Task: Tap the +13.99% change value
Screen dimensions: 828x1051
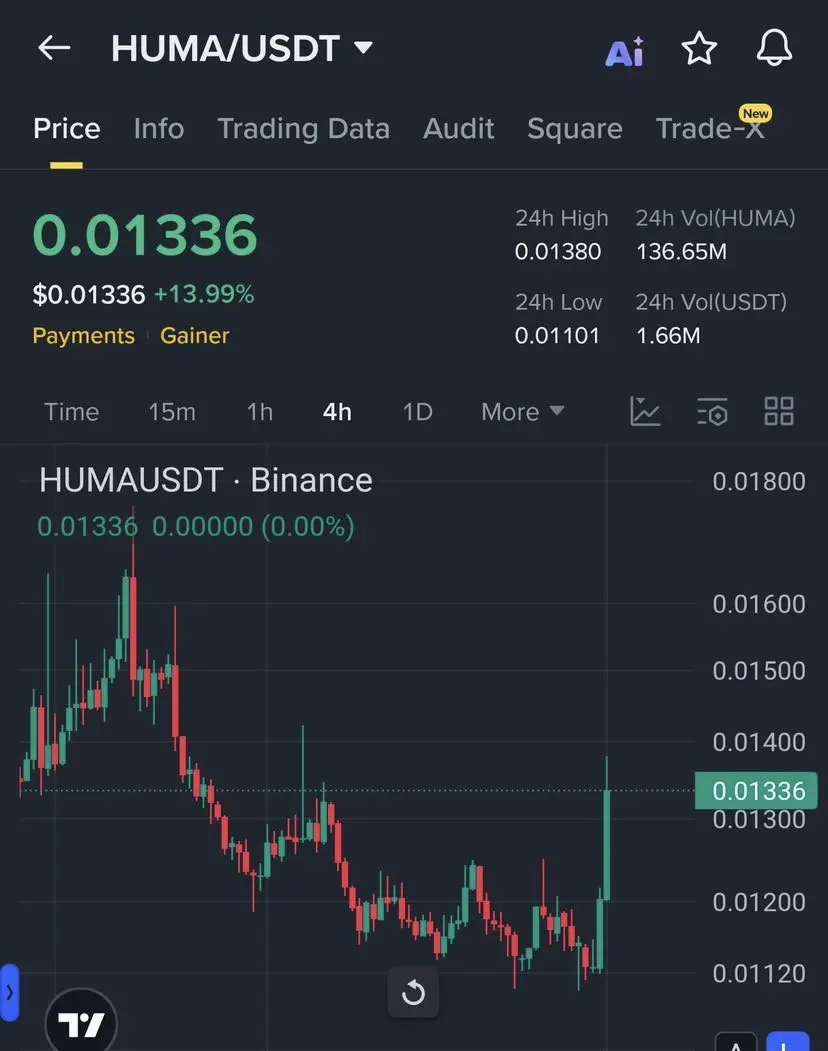Action: [204, 294]
